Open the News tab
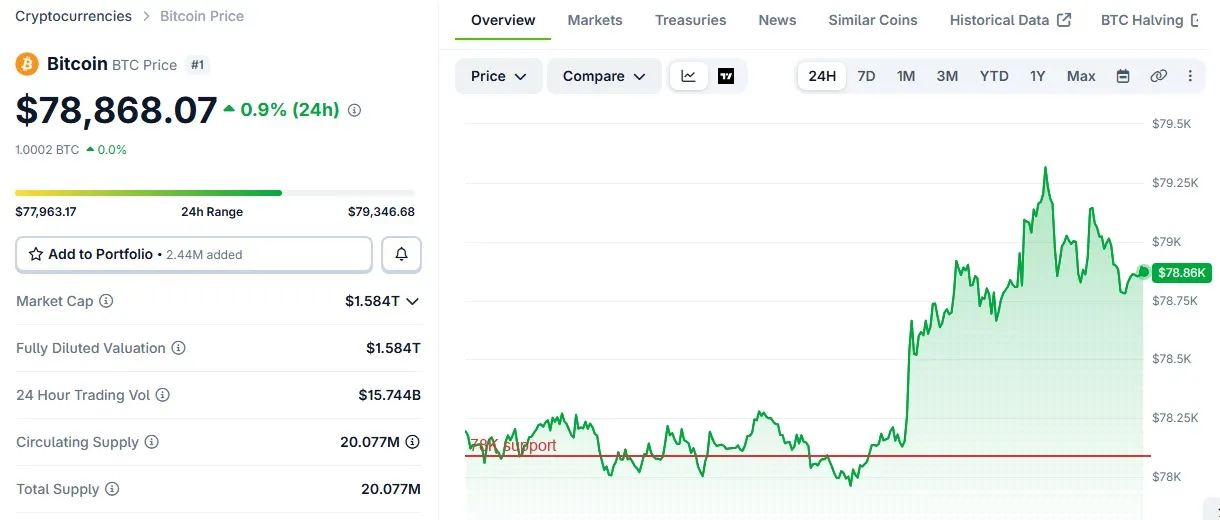This screenshot has width=1220, height=520. (777, 20)
